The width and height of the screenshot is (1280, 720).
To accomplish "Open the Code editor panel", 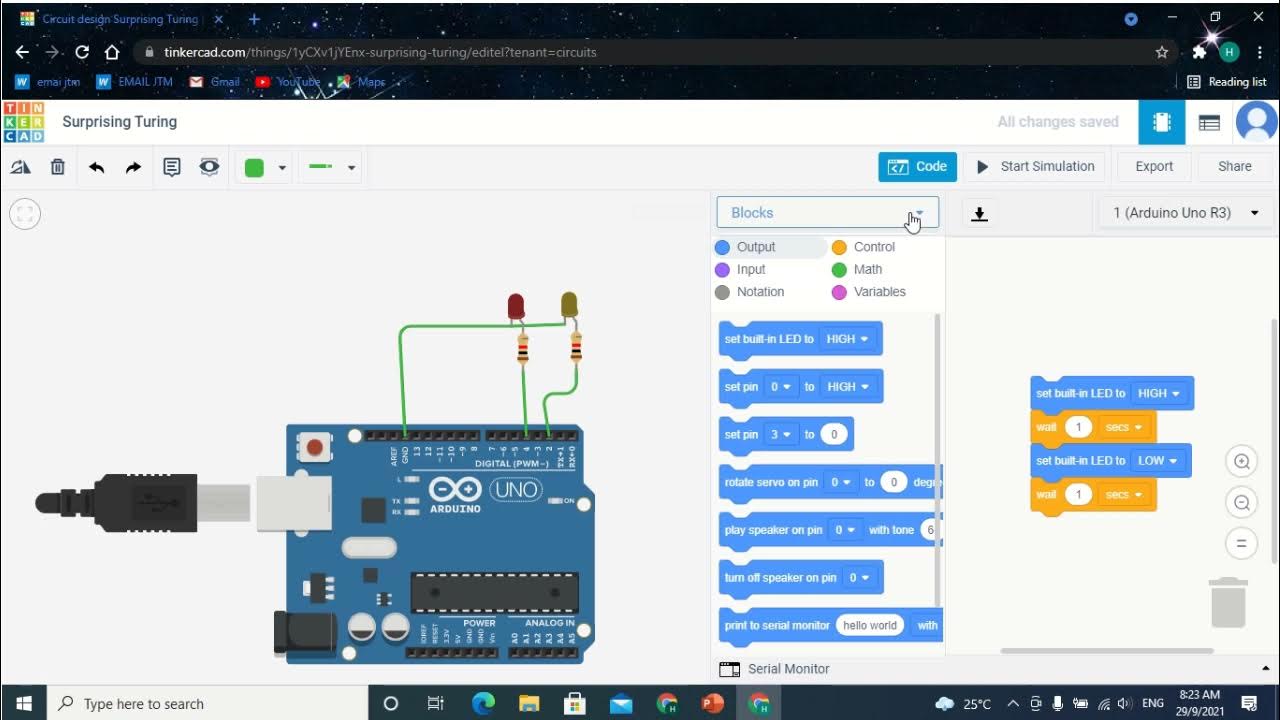I will tap(917, 167).
